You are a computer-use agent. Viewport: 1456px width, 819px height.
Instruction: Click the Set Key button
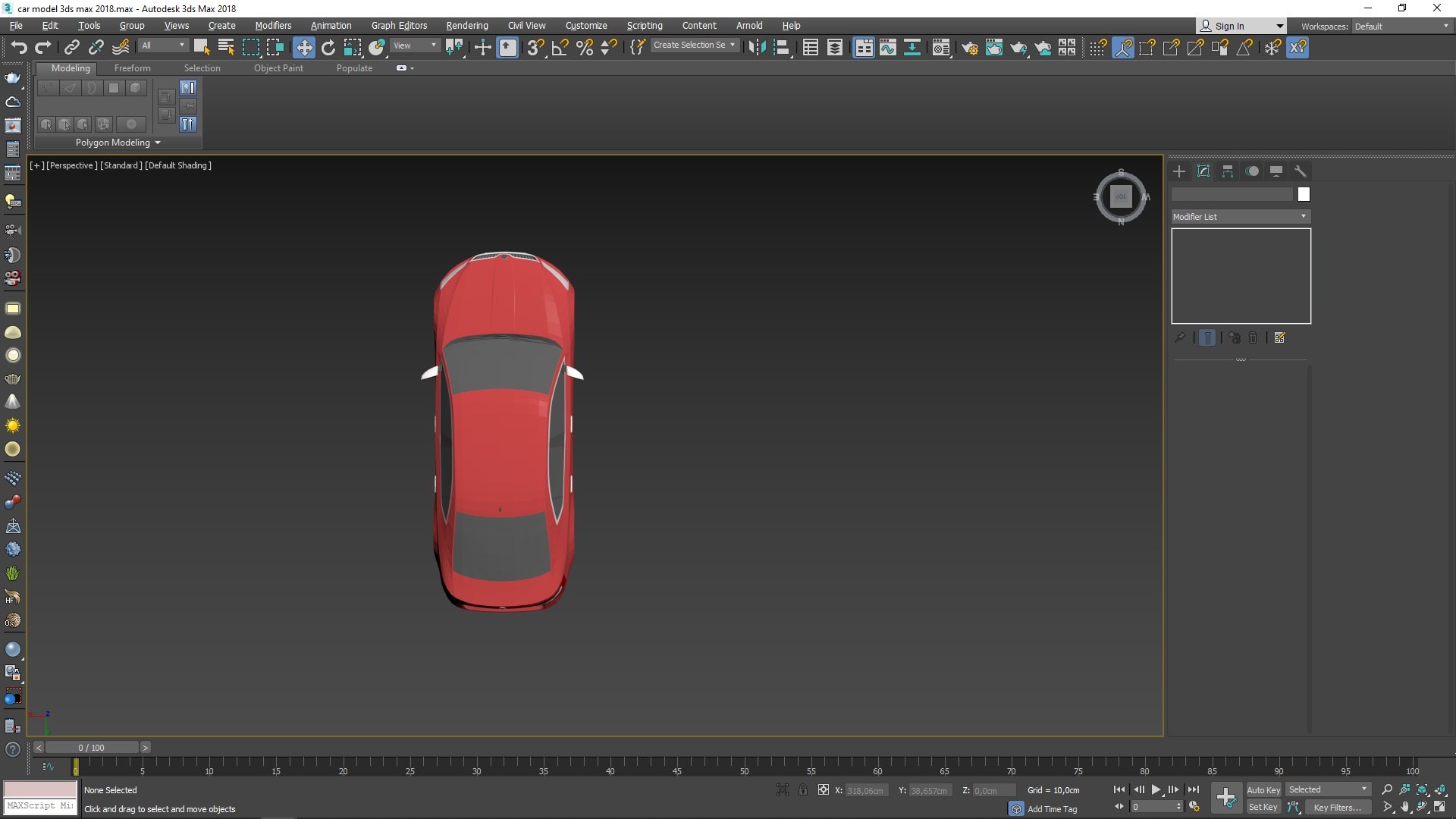tap(1263, 808)
